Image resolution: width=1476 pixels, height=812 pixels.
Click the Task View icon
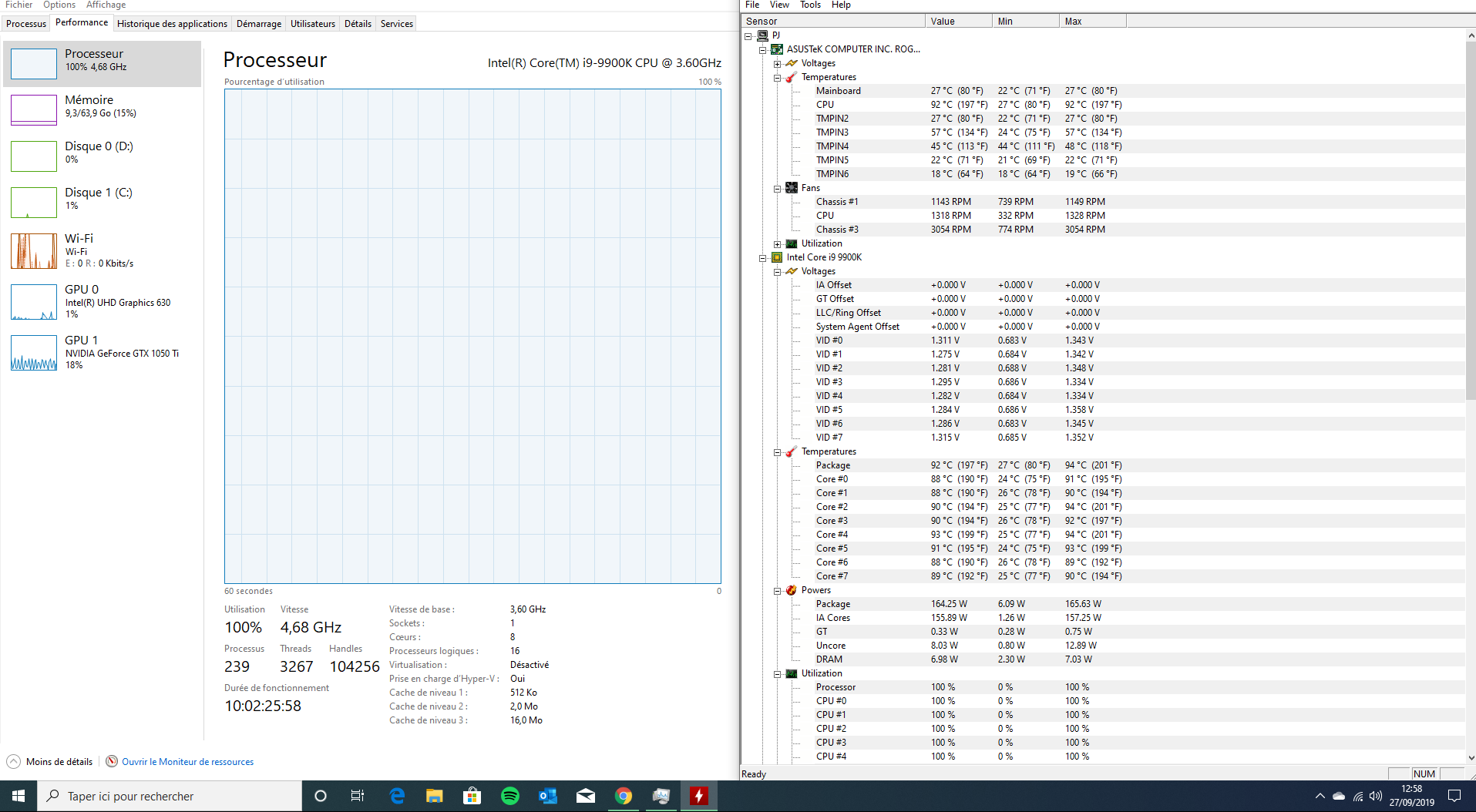pos(358,796)
